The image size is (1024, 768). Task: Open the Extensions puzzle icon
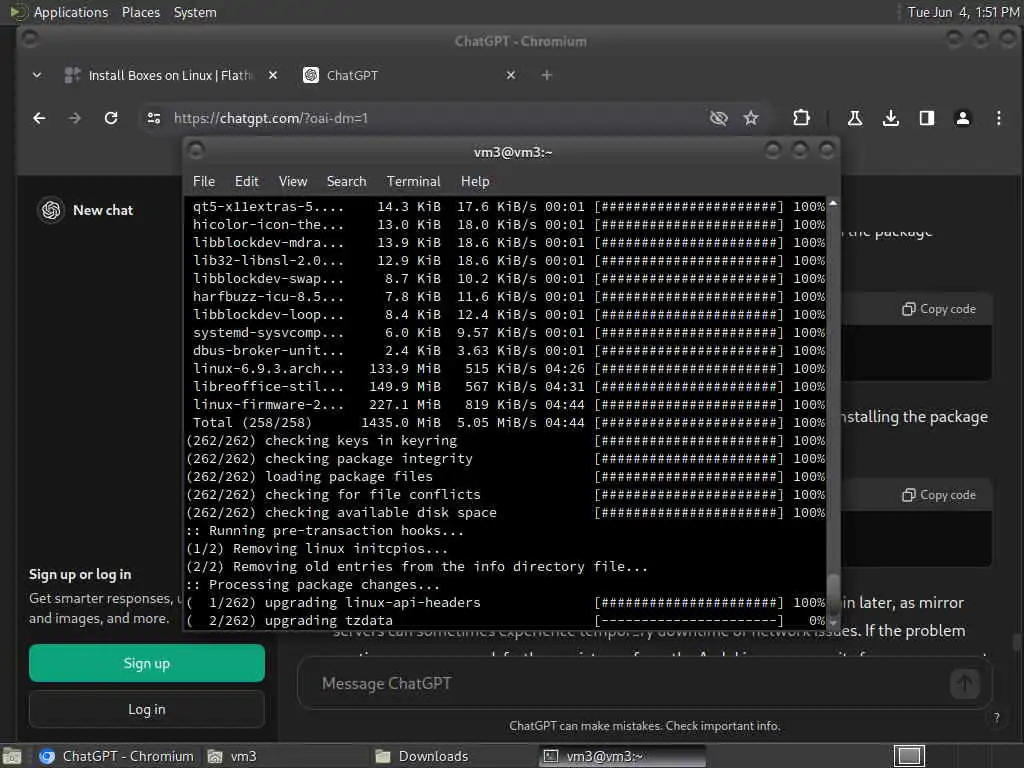coord(801,118)
